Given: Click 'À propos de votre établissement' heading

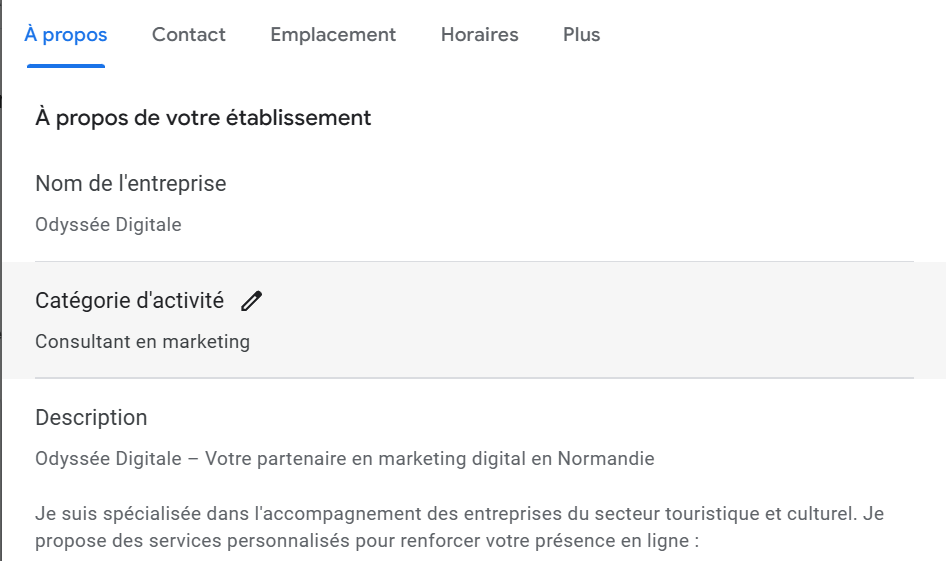Looking at the screenshot, I should click(203, 118).
